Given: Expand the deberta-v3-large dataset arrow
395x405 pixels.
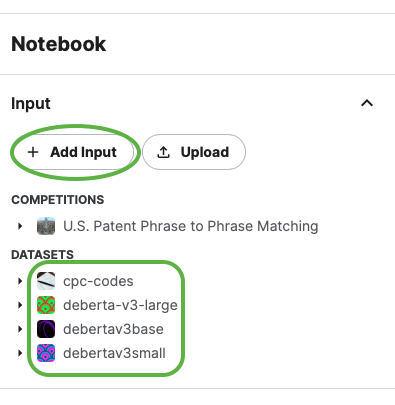Looking at the screenshot, I should tap(20, 305).
